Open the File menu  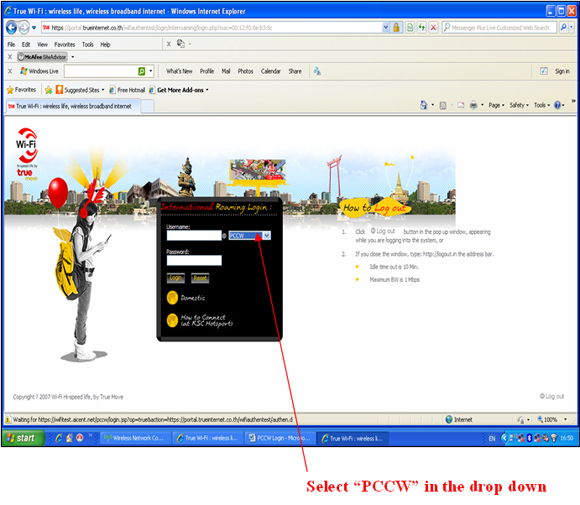[x=11, y=44]
